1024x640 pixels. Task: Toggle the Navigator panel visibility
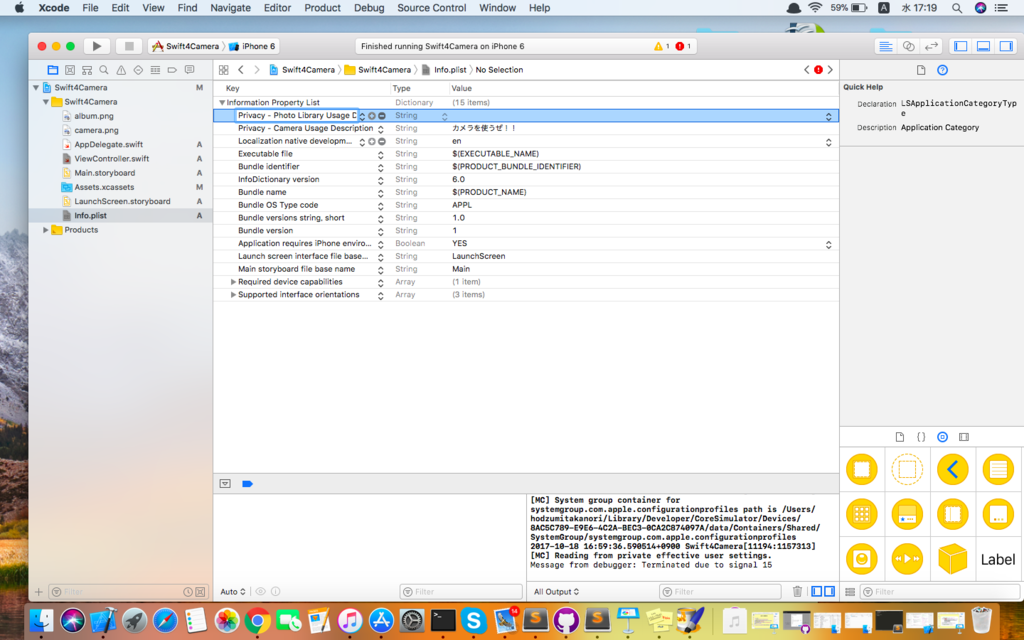coord(961,46)
